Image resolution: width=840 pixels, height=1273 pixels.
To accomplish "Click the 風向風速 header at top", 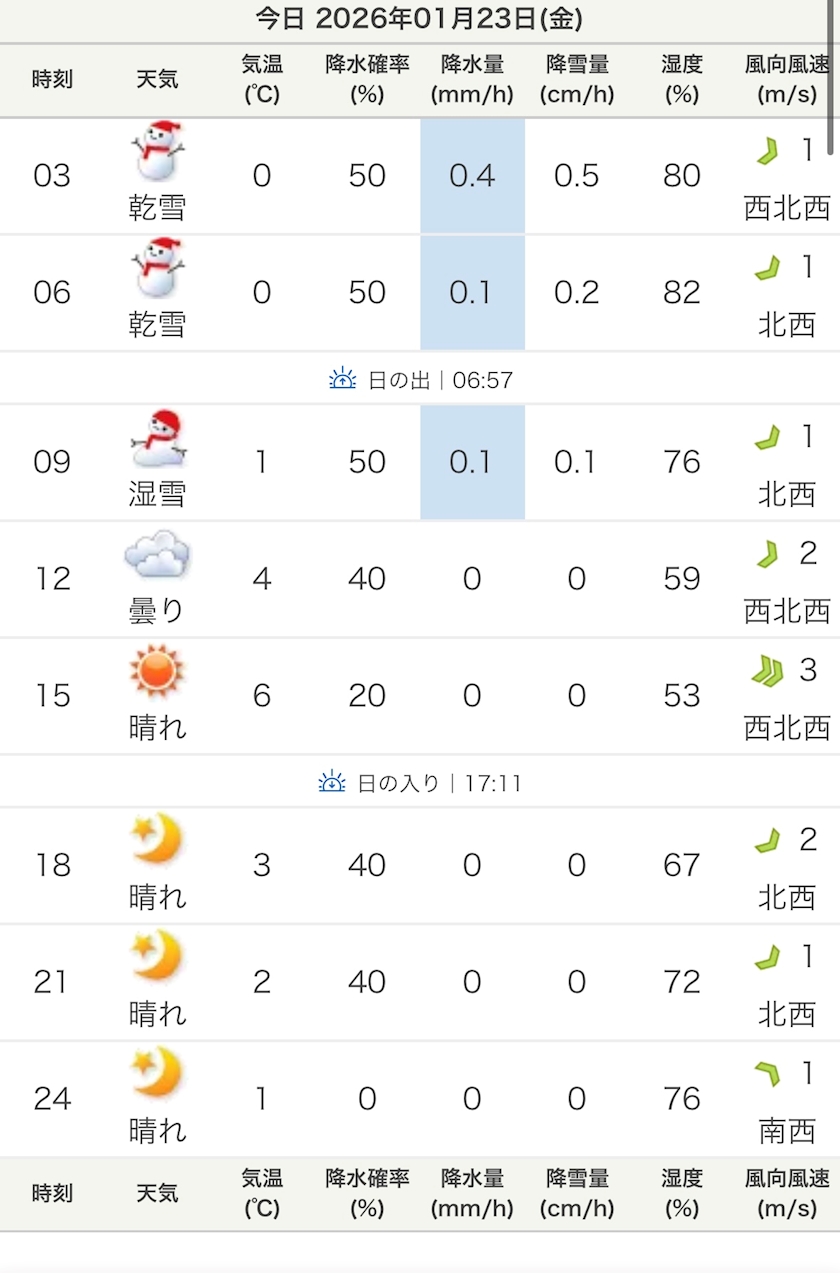I will (x=787, y=80).
